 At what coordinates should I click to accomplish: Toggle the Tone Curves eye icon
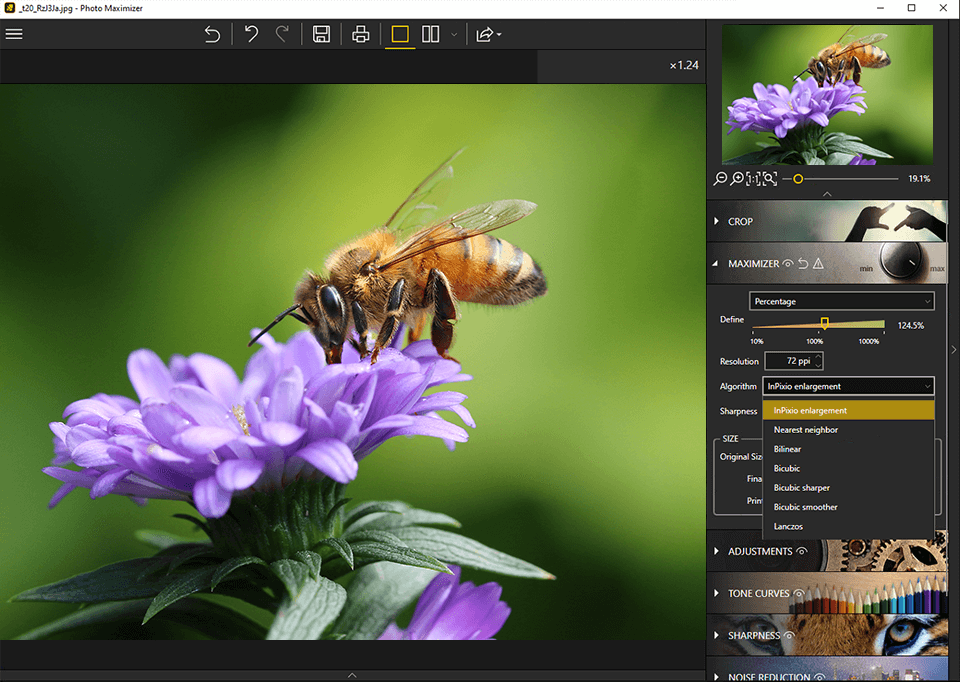coord(798,593)
